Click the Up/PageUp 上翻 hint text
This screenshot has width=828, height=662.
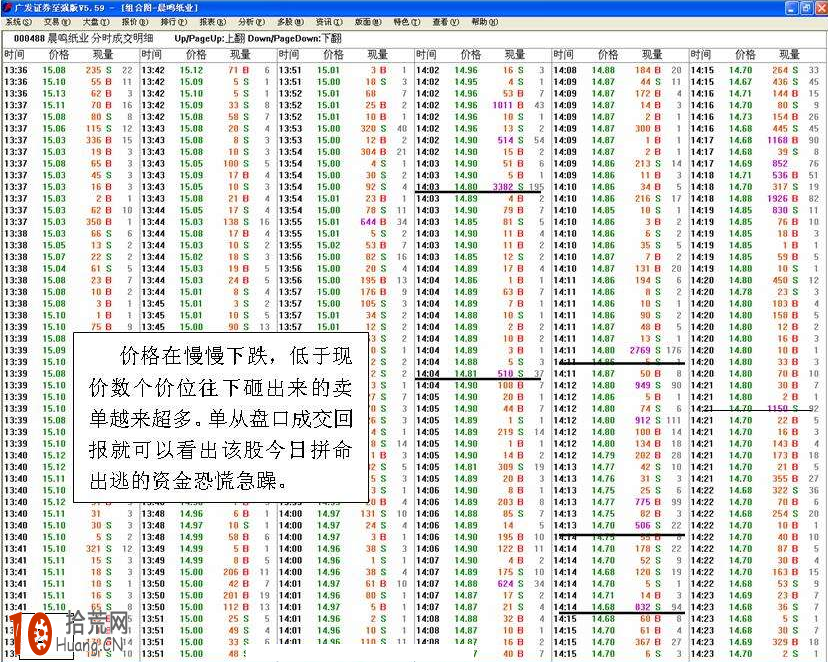tap(210, 38)
